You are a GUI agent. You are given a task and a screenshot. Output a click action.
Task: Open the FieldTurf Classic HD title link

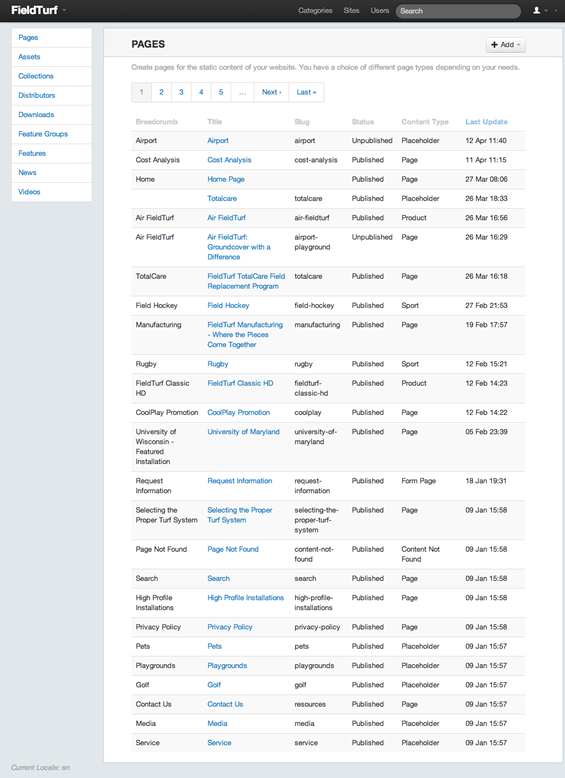(240, 383)
